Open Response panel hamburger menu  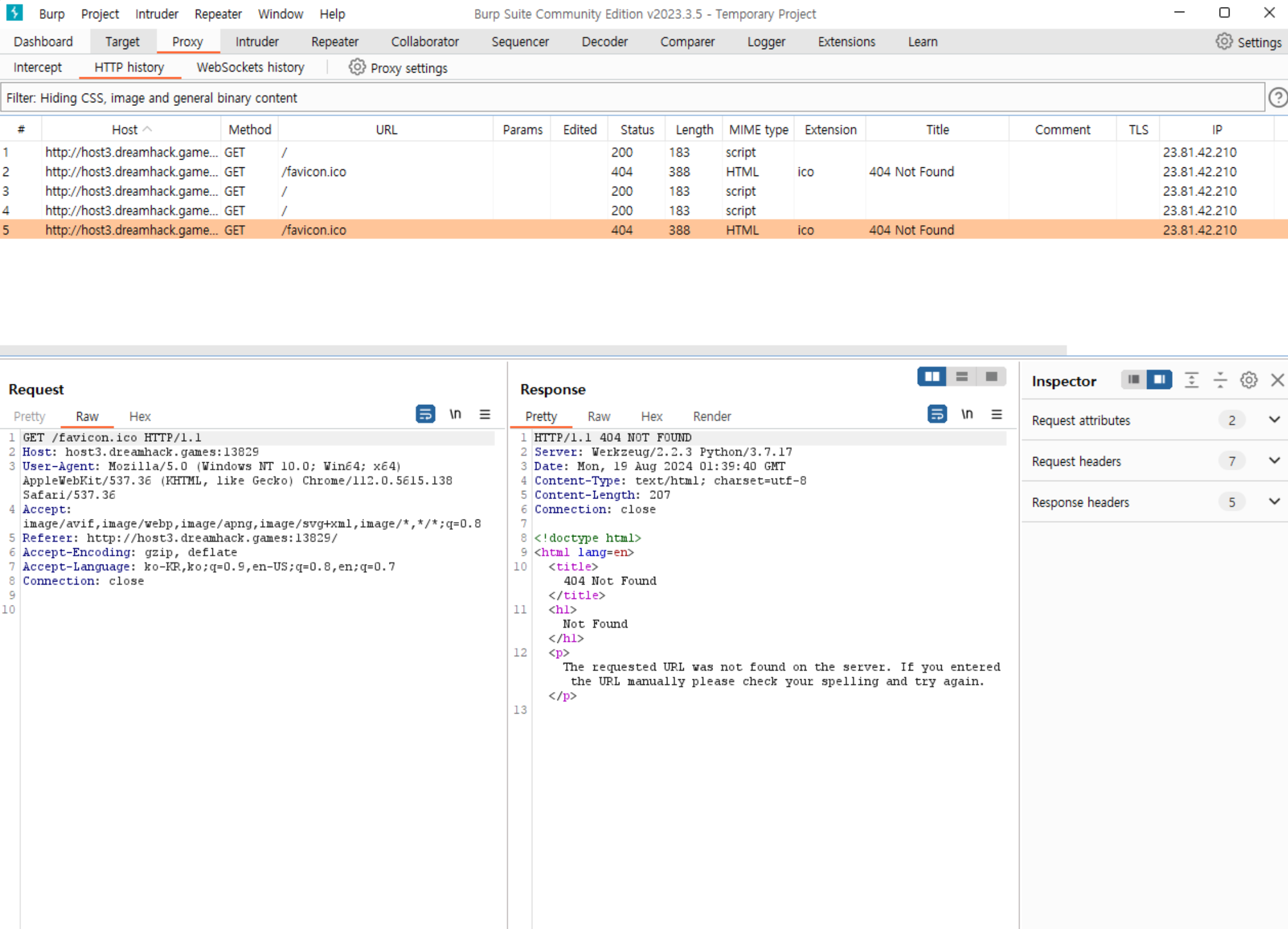tap(997, 414)
